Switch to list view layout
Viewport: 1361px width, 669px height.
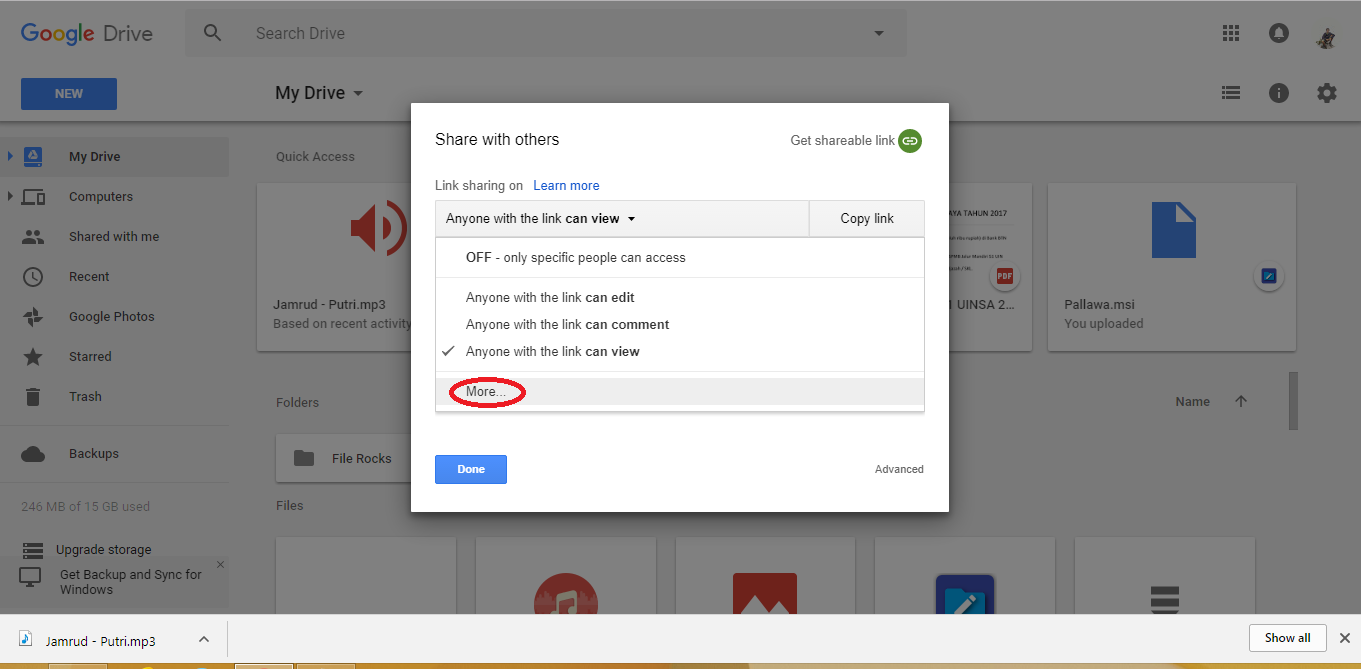(1231, 92)
